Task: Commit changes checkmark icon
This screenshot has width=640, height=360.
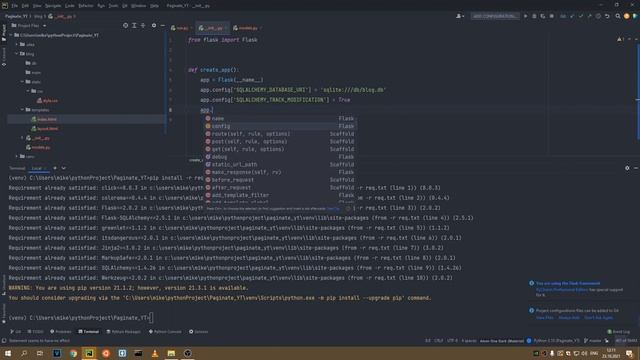Action: coord(581,16)
